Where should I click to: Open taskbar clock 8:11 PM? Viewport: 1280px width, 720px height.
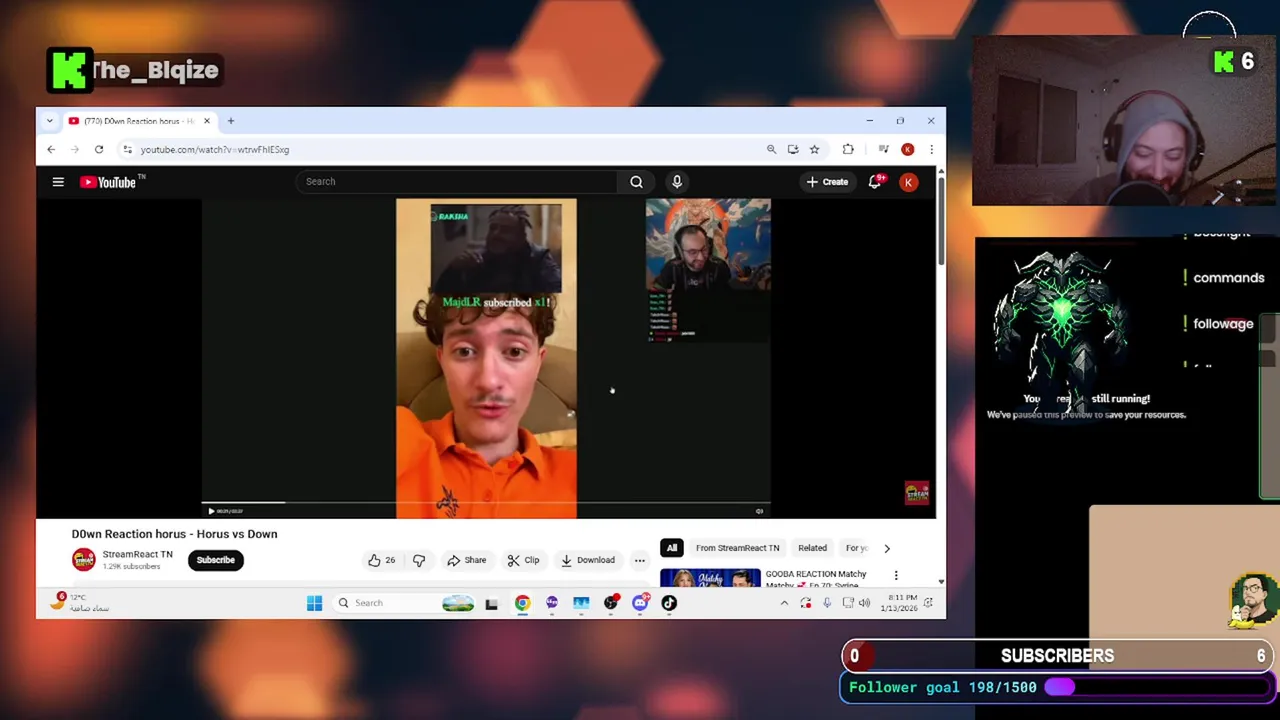tap(900, 603)
